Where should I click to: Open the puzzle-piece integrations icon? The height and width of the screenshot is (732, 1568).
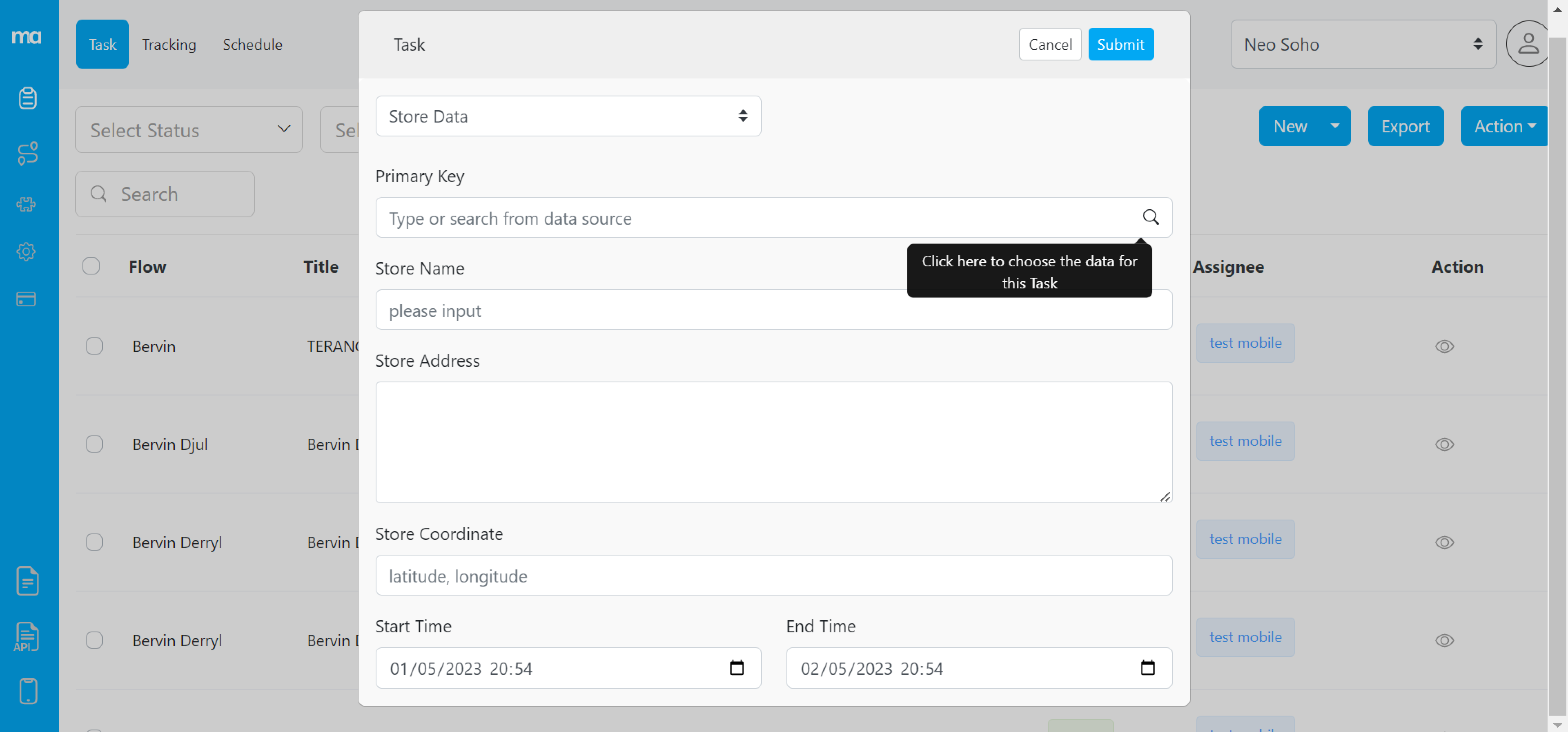(27, 205)
